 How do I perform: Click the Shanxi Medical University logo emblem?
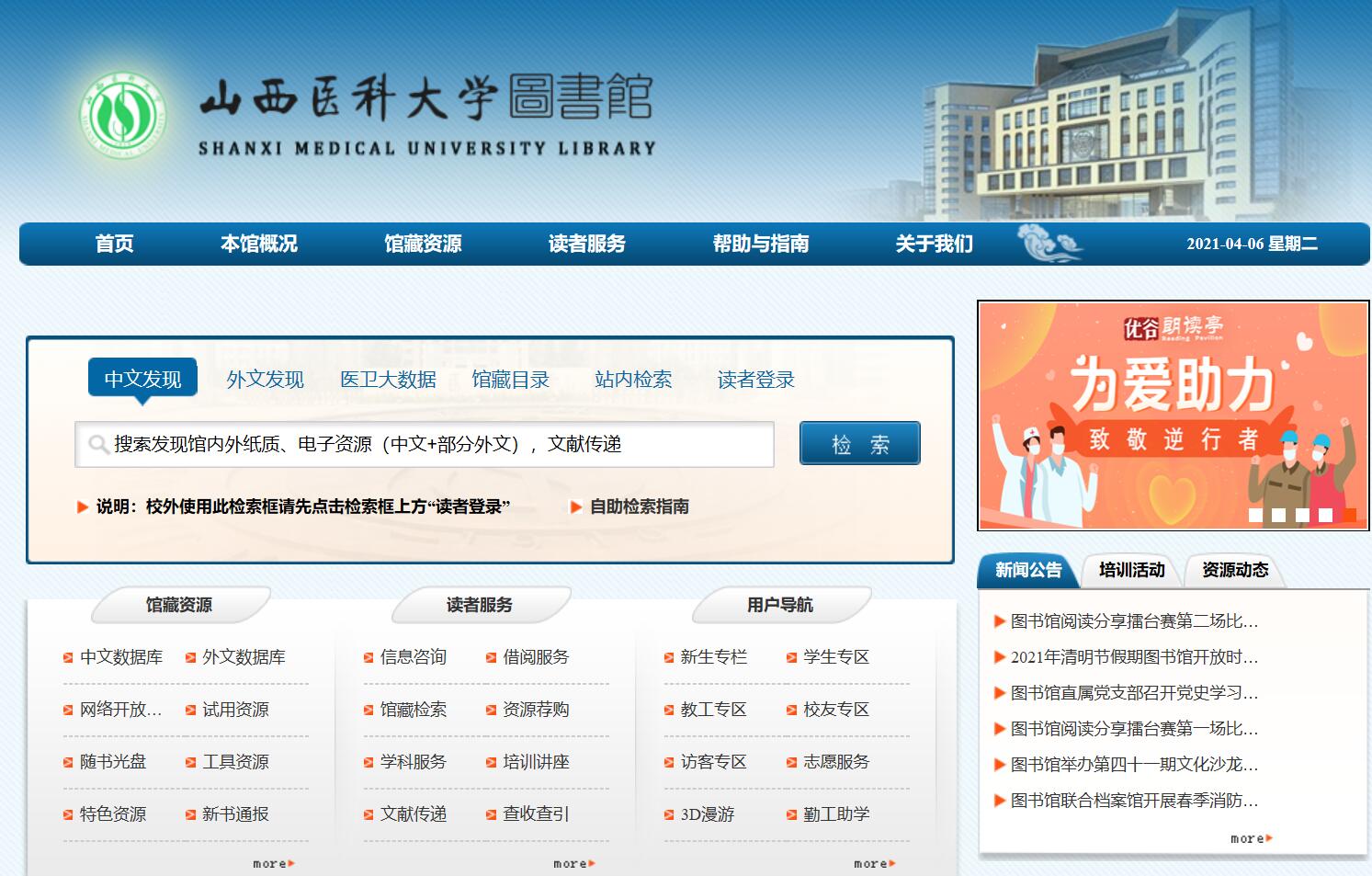click(x=123, y=116)
